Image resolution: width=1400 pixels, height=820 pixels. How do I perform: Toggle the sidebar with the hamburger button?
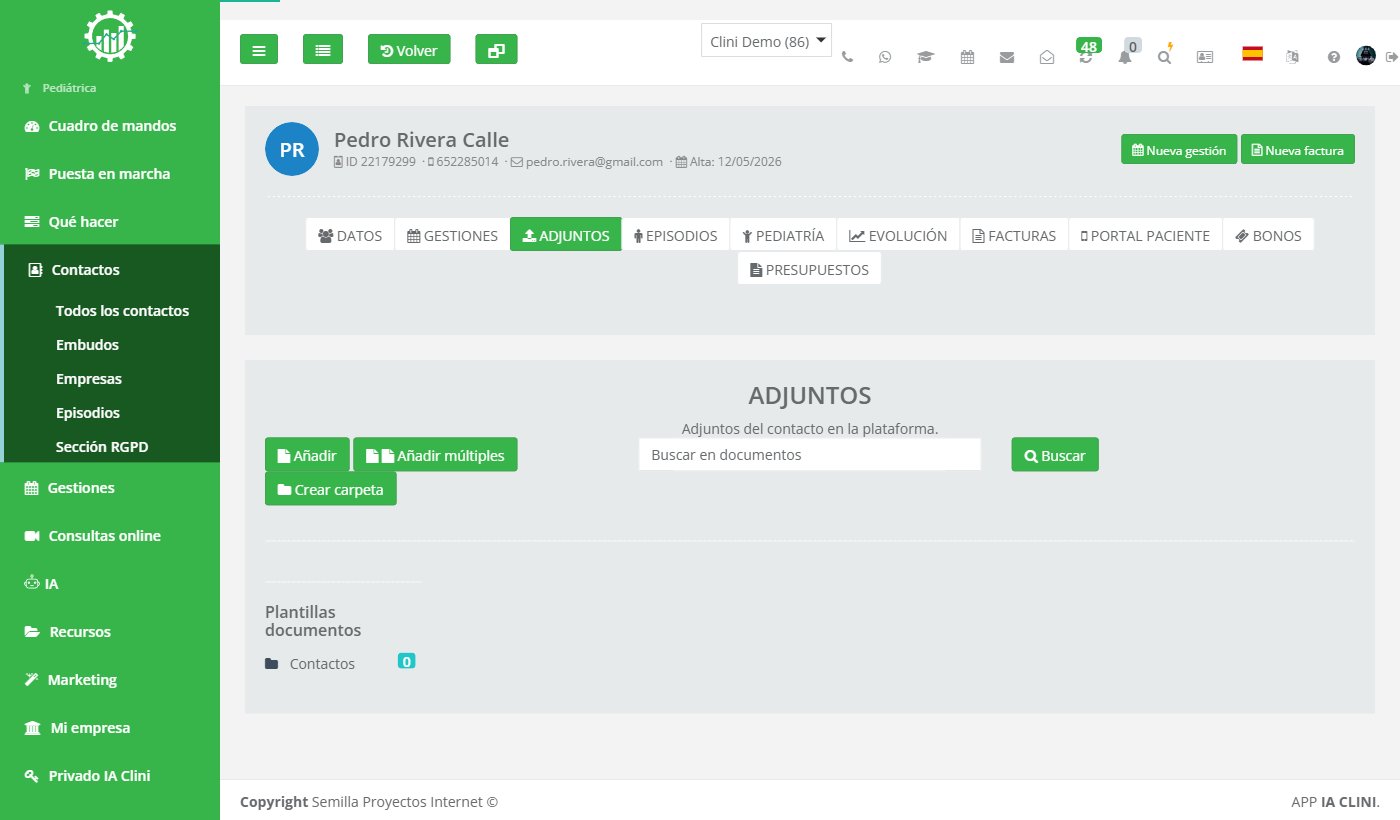[259, 49]
